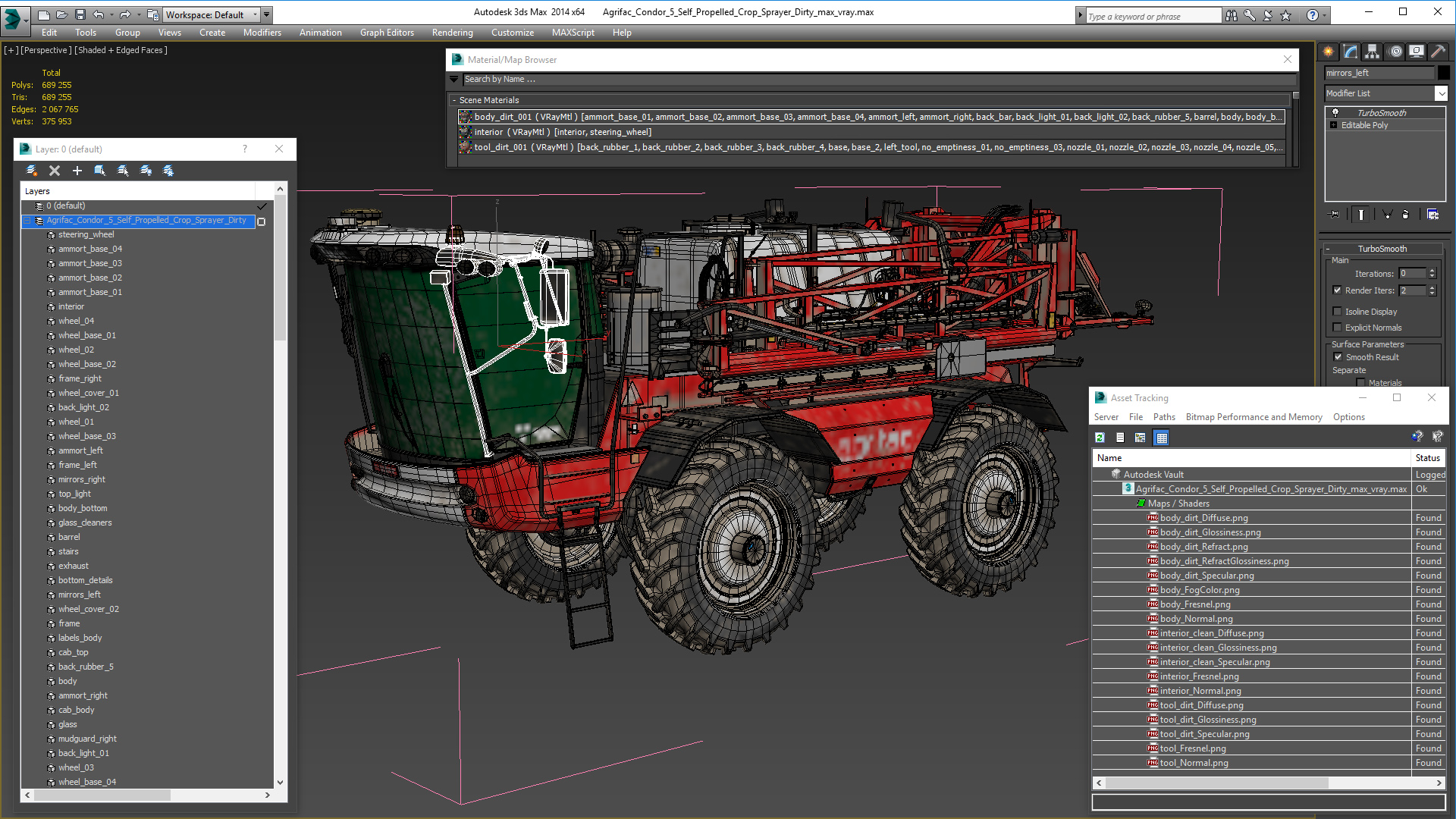Viewport: 1456px width, 819px height.
Task: Open the Modify command panel tab
Action: pyautogui.click(x=1351, y=52)
